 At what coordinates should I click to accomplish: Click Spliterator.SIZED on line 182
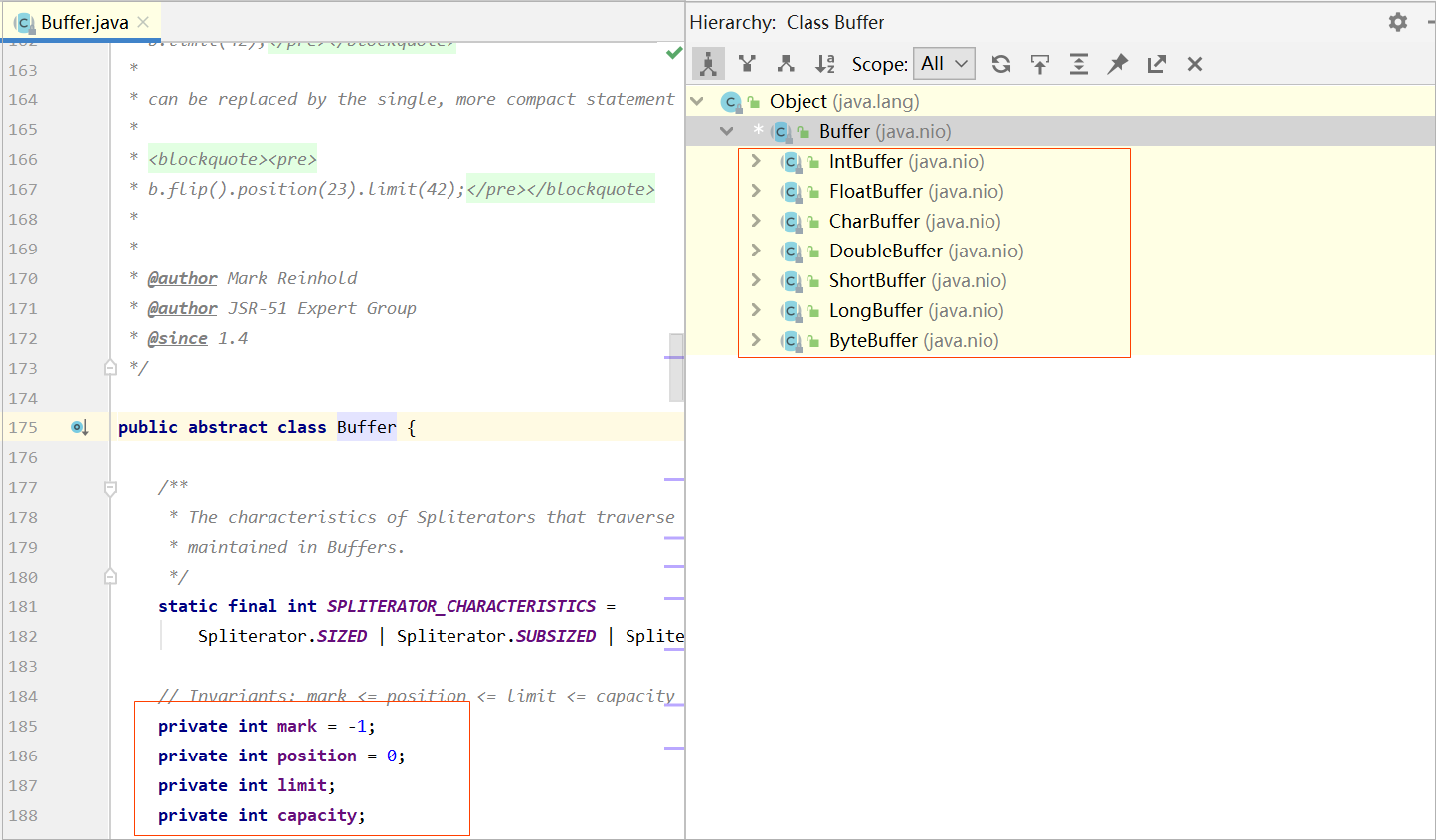tap(282, 636)
